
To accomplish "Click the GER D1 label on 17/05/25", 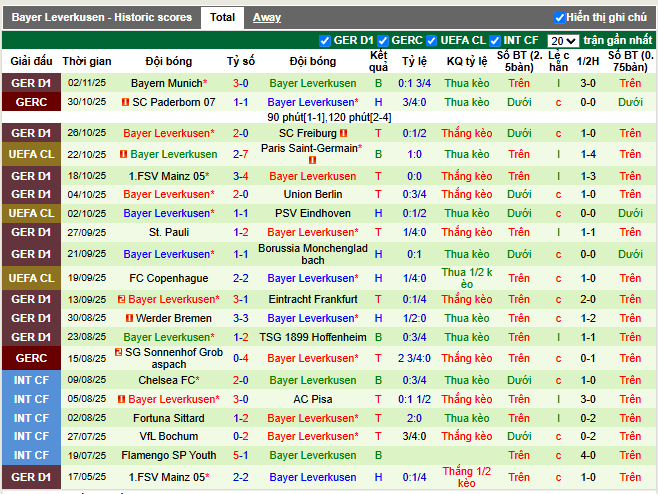I will (x=31, y=477).
